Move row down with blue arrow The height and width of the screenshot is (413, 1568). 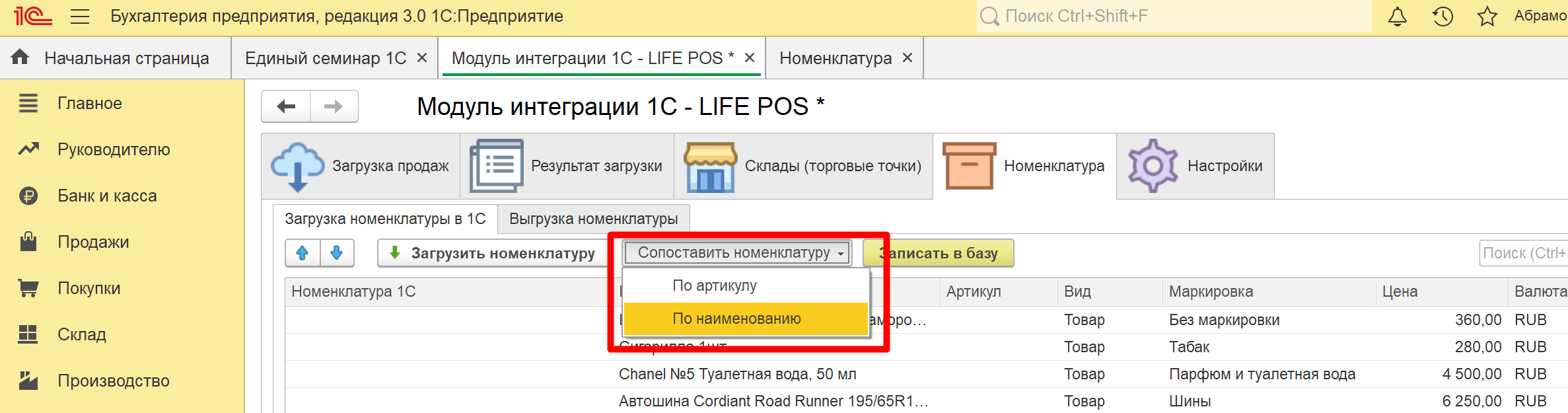337,253
